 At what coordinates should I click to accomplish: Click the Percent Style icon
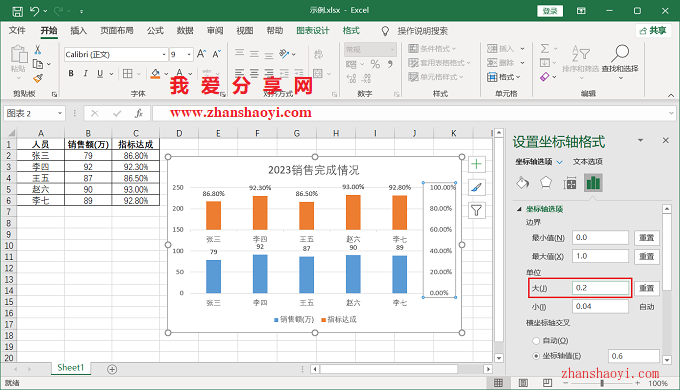[x=375, y=64]
